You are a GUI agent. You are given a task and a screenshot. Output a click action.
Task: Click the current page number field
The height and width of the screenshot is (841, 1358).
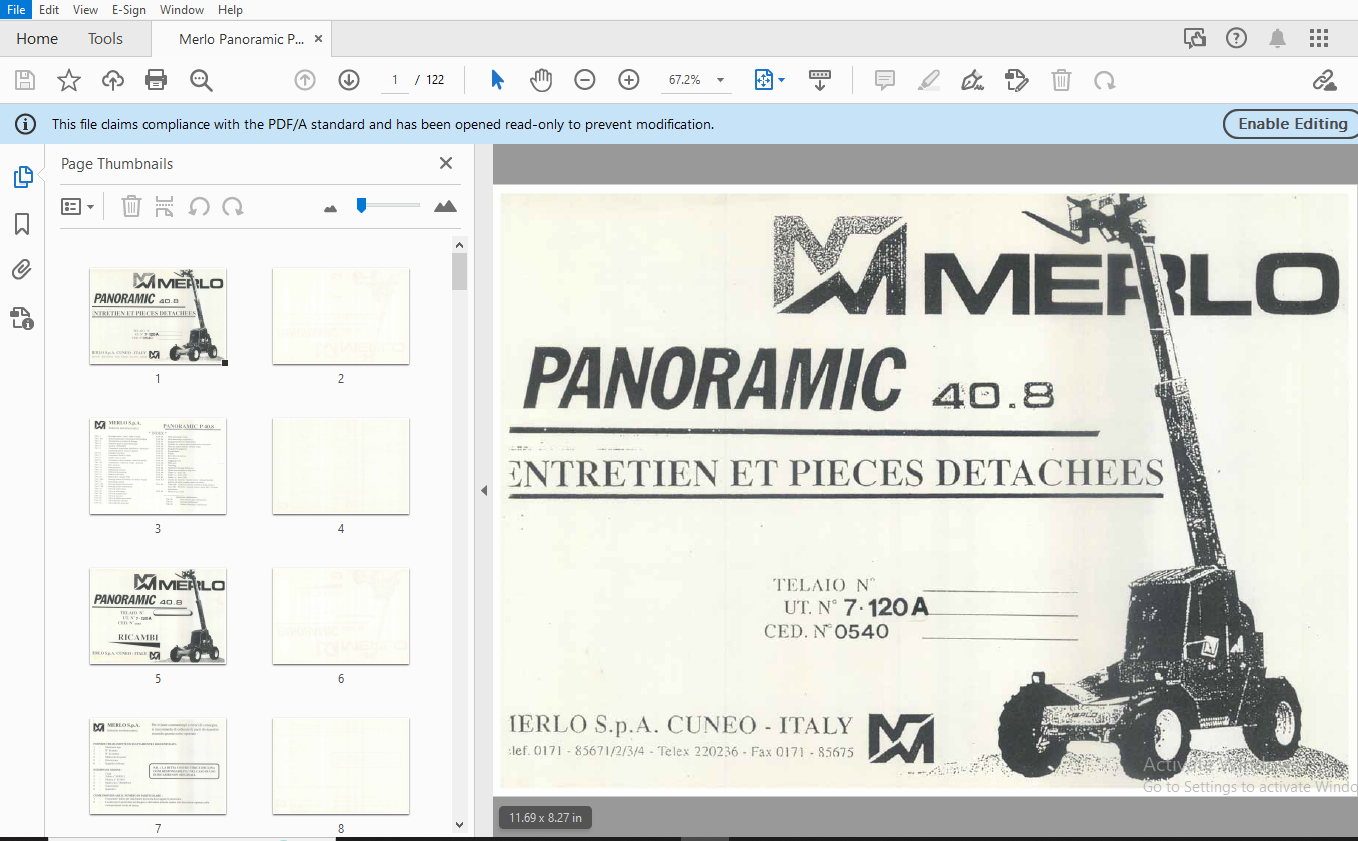point(395,80)
